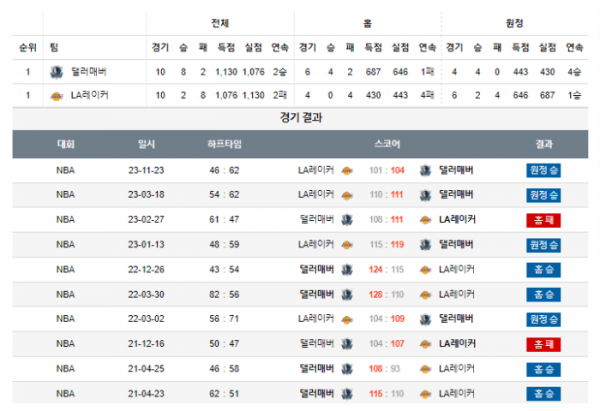Image resolution: width=600 pixels, height=411 pixels.
Task: Click 홈승 result badge for 22-12-26
Action: 543,270
